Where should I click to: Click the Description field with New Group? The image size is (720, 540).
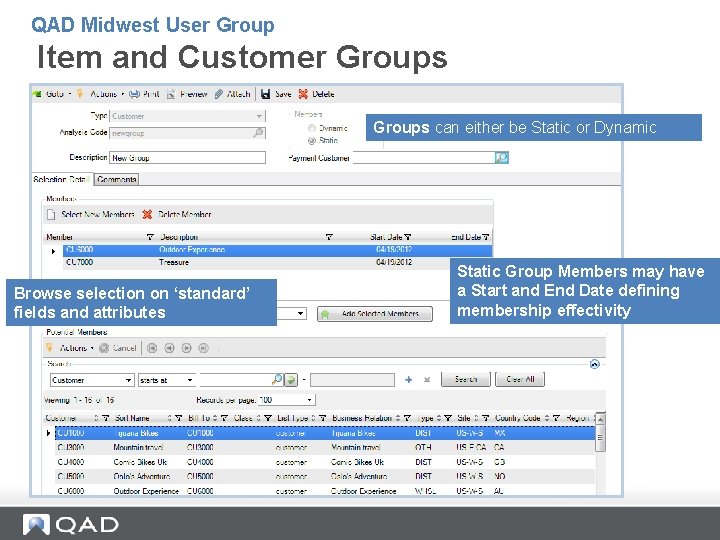(x=187, y=158)
